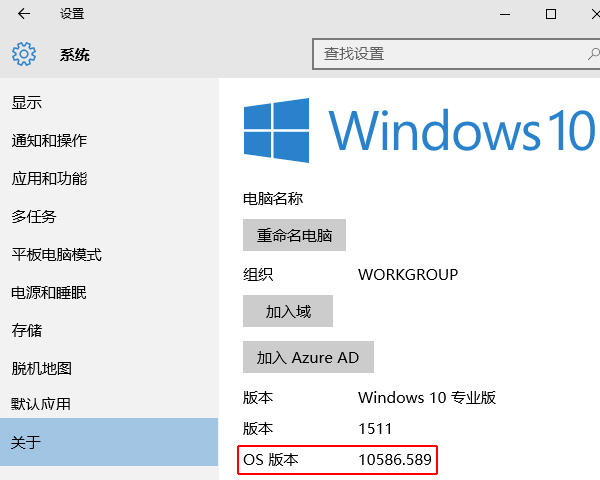Click the Windows 10 专业版 edition text
Screen dimensions: 600x480
click(427, 398)
